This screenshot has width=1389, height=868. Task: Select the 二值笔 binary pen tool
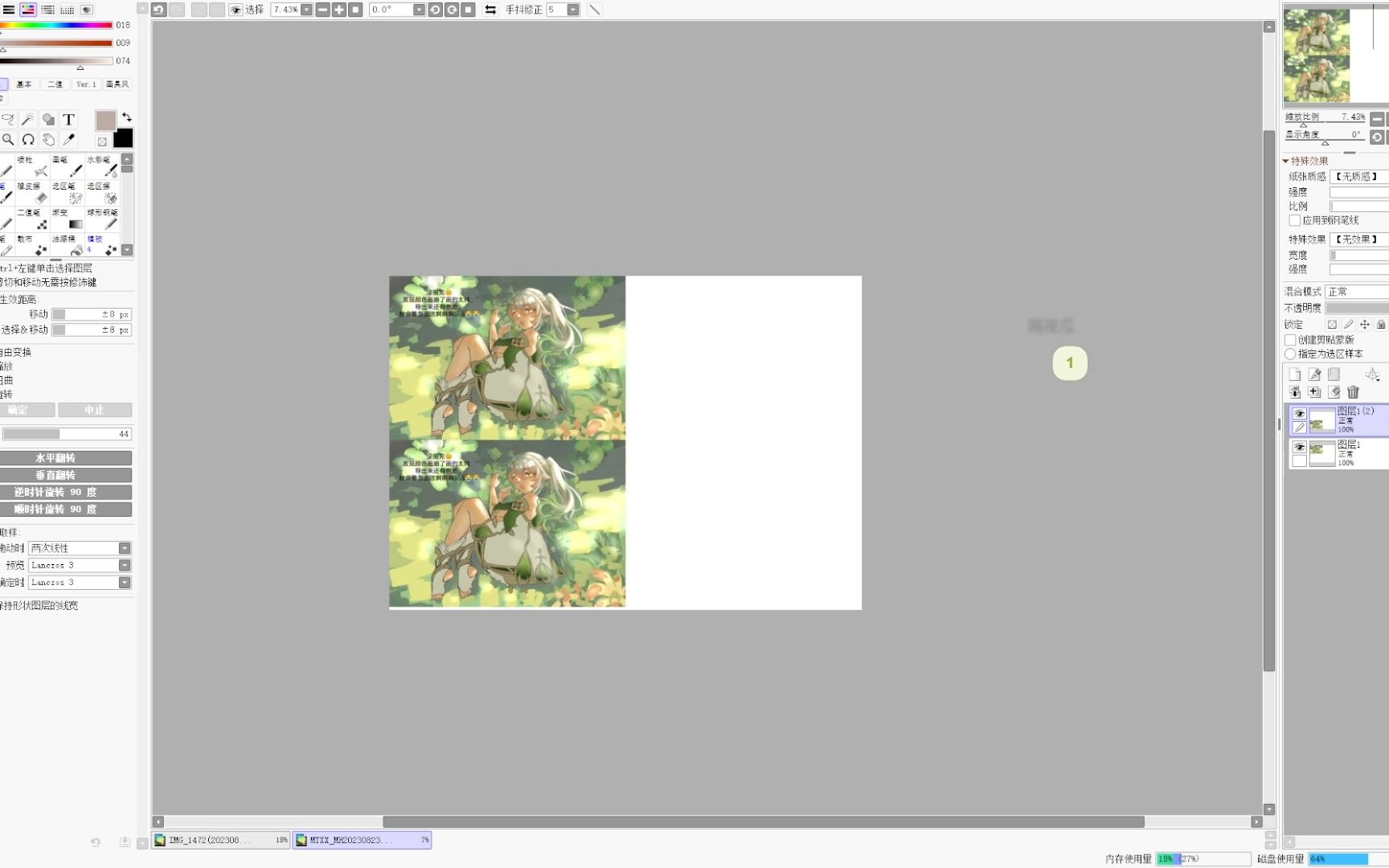(33, 219)
